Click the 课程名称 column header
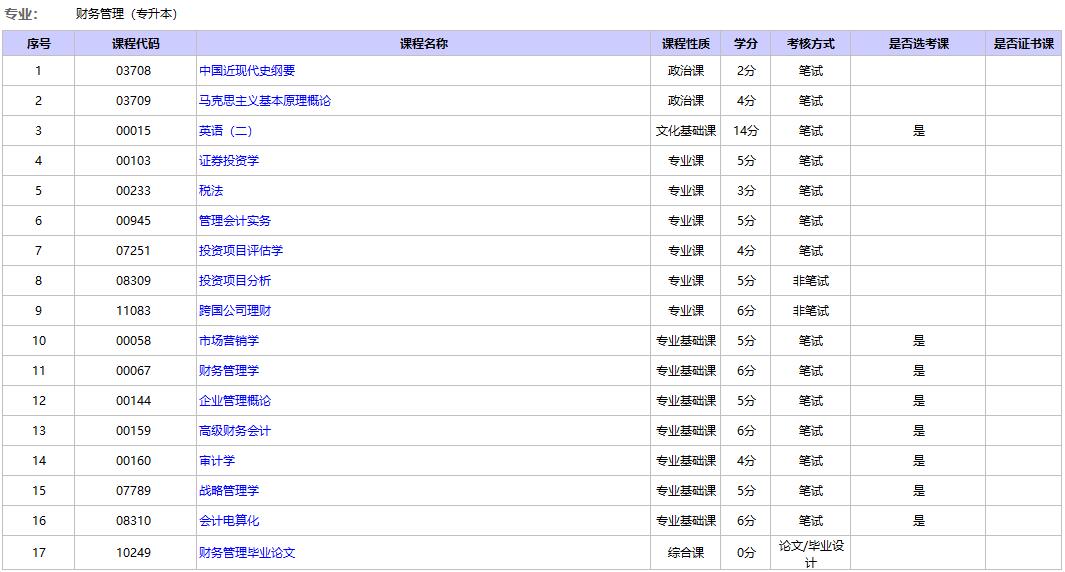This screenshot has width=1065, height=572. [x=424, y=43]
